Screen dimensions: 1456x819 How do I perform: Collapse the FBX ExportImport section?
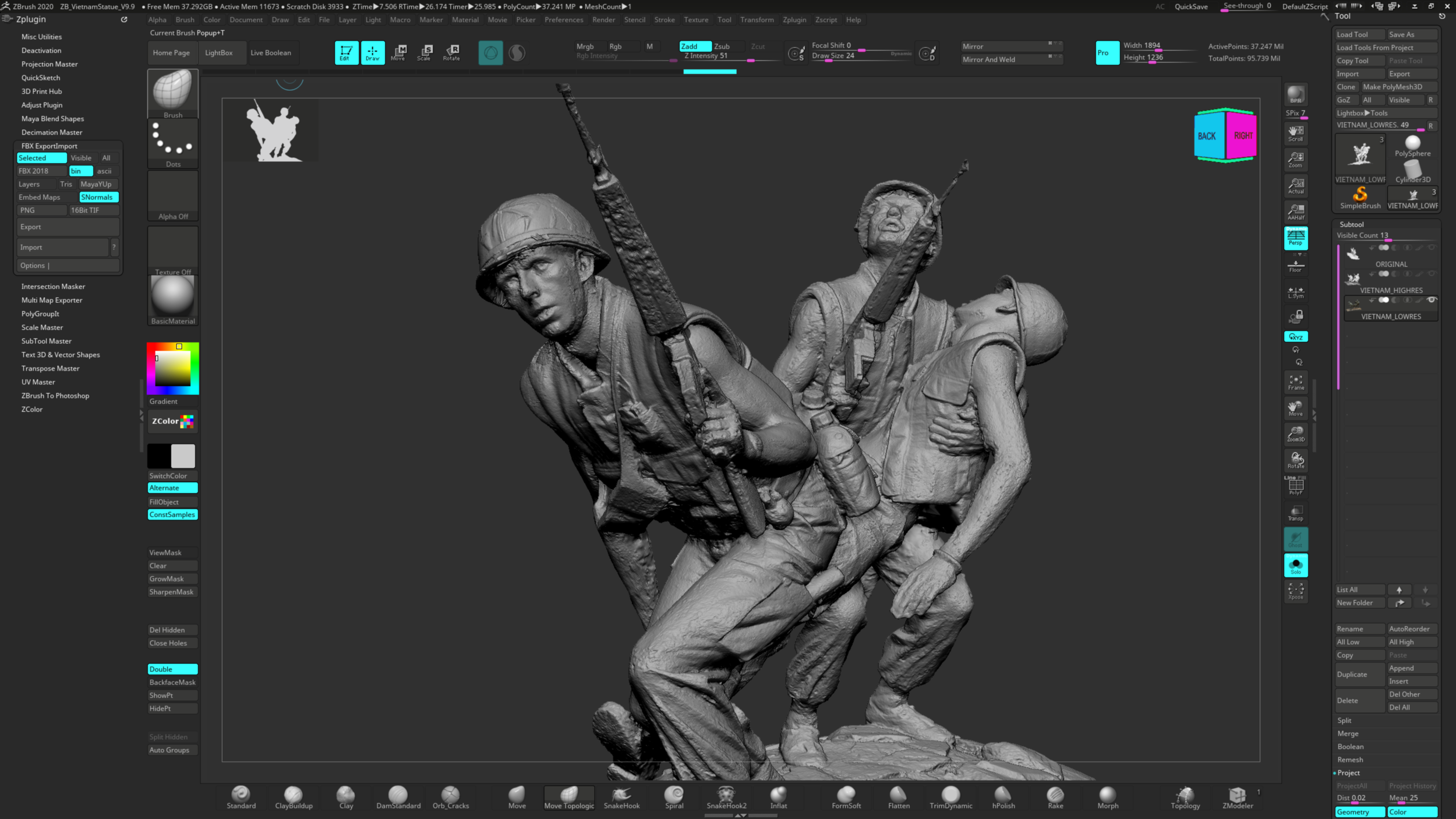[50, 146]
